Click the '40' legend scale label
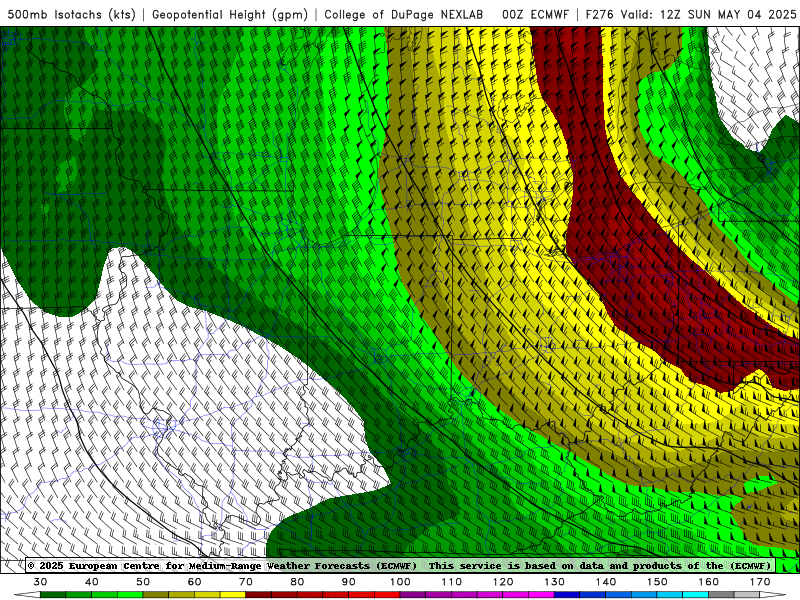 click(92, 582)
